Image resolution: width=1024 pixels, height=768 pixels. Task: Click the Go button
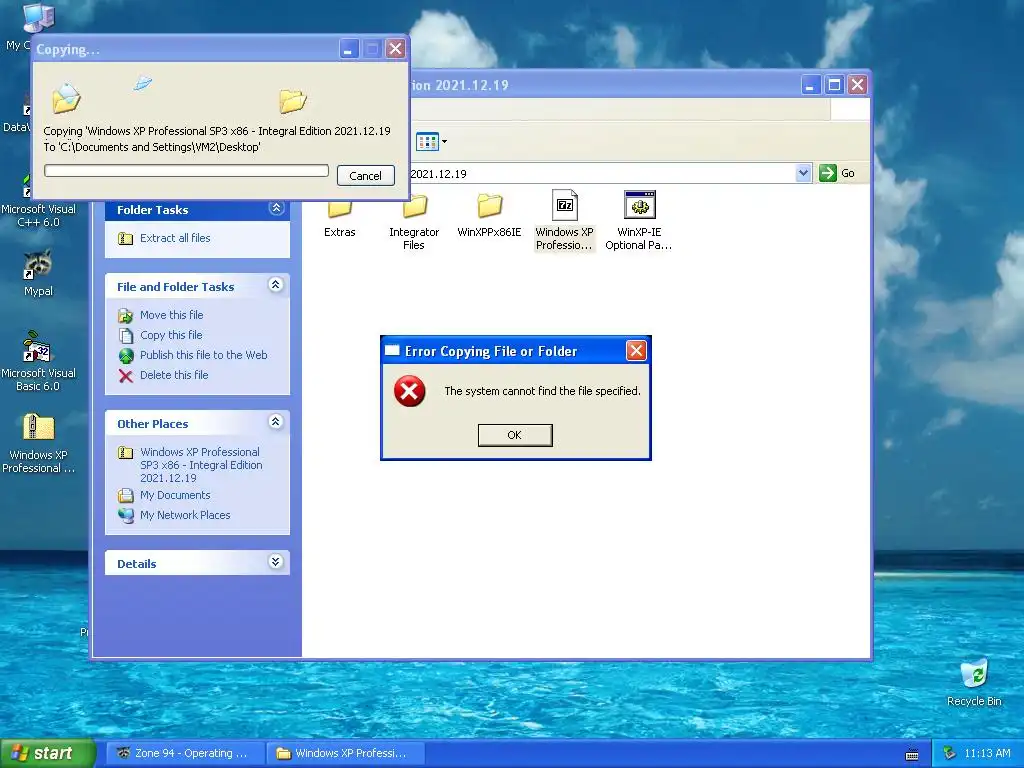pyautogui.click(x=837, y=173)
